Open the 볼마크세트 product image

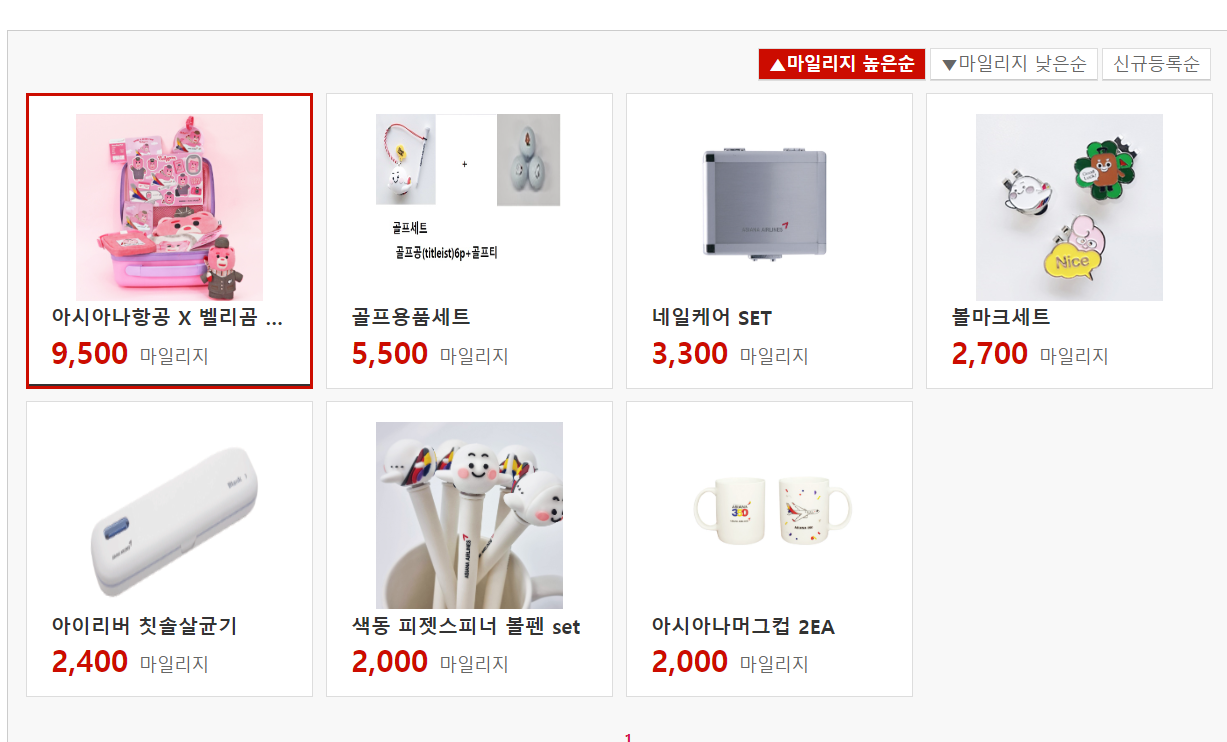pyautogui.click(x=1069, y=207)
